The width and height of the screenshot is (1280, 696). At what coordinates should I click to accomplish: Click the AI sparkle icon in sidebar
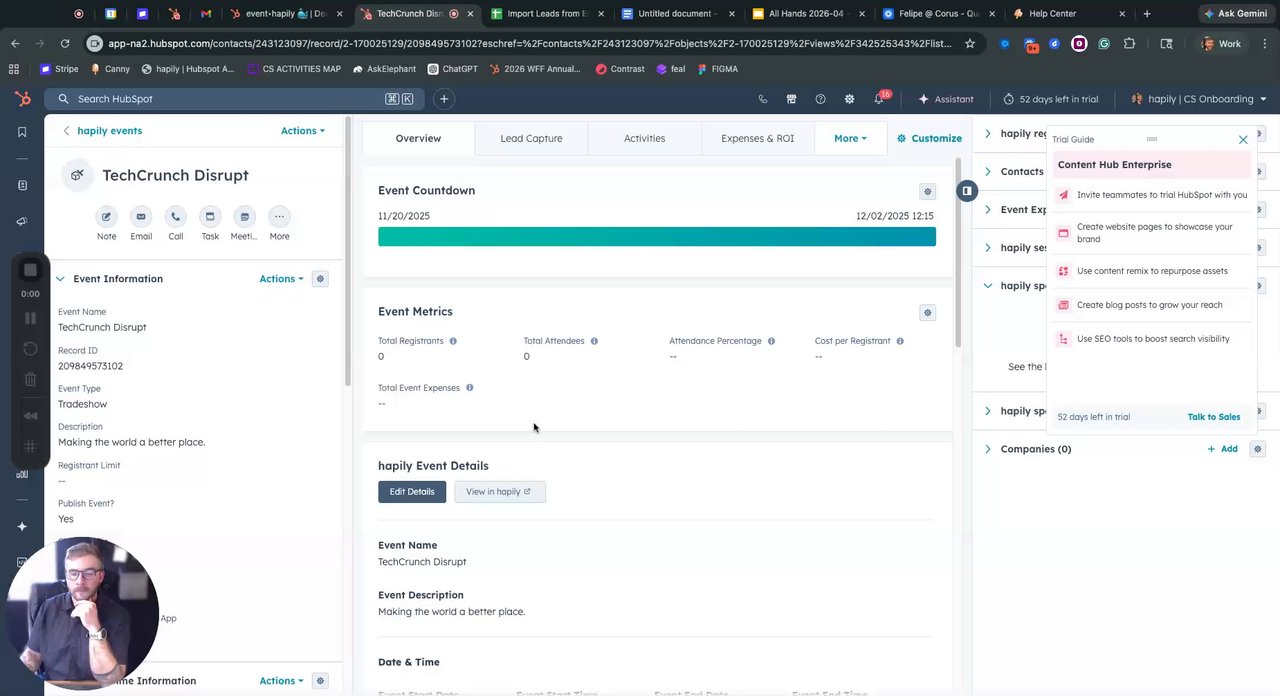click(22, 526)
